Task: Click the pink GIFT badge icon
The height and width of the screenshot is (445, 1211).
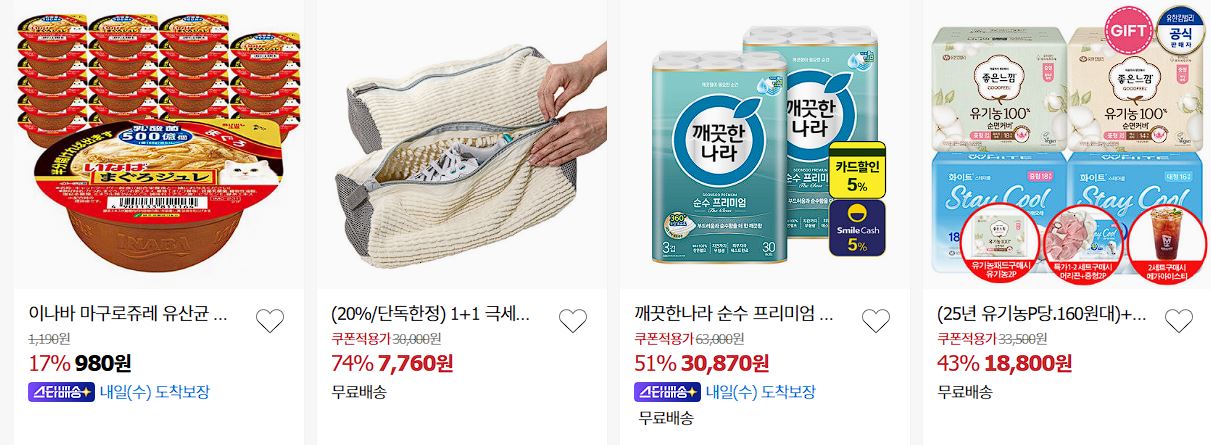Action: point(1127,30)
